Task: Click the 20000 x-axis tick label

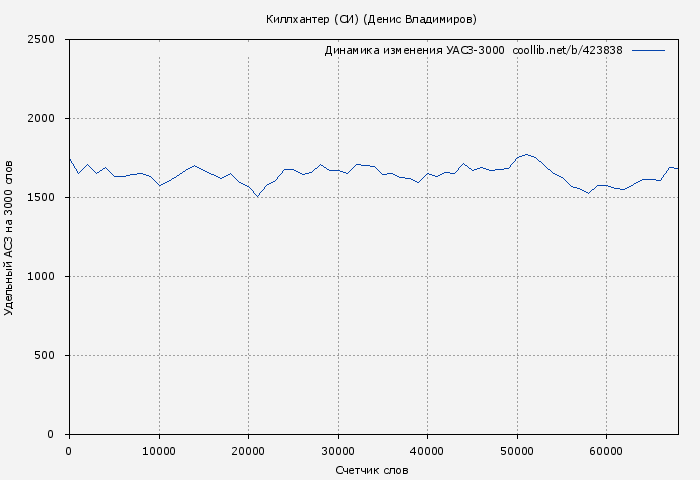Action: point(248,451)
